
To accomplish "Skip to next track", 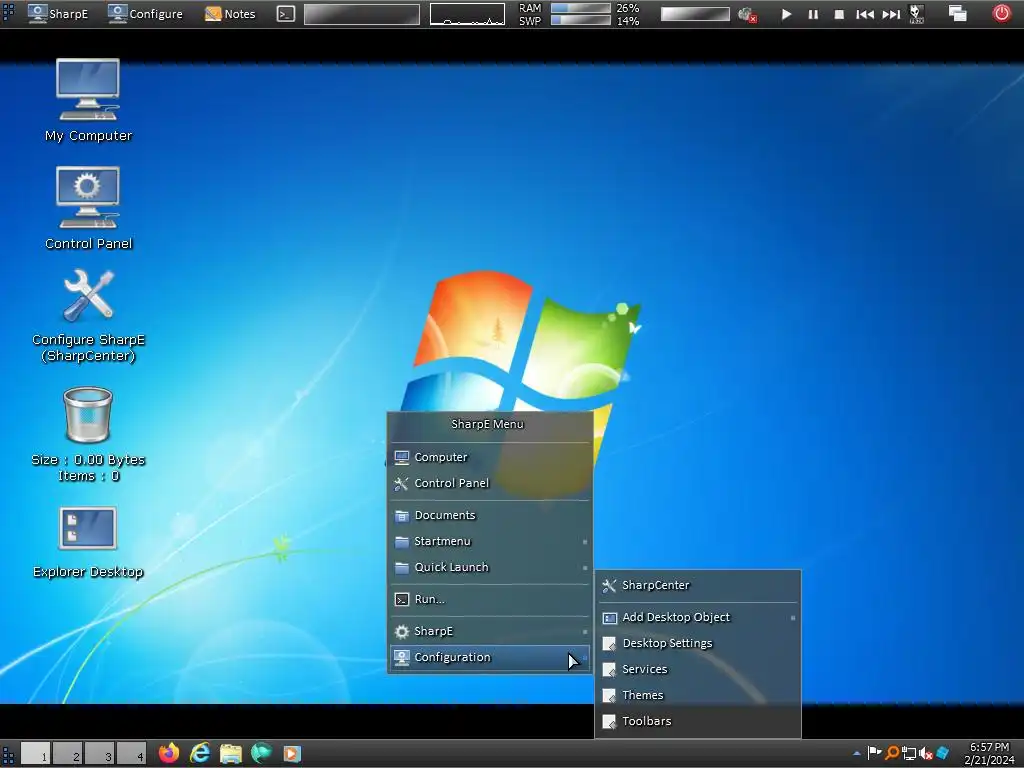I will point(891,14).
